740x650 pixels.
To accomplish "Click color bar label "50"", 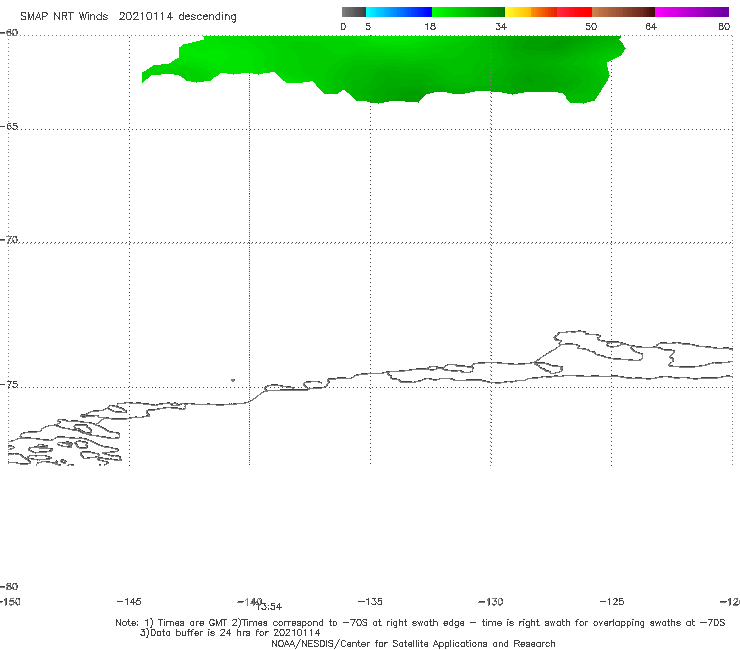I will 591,26.
